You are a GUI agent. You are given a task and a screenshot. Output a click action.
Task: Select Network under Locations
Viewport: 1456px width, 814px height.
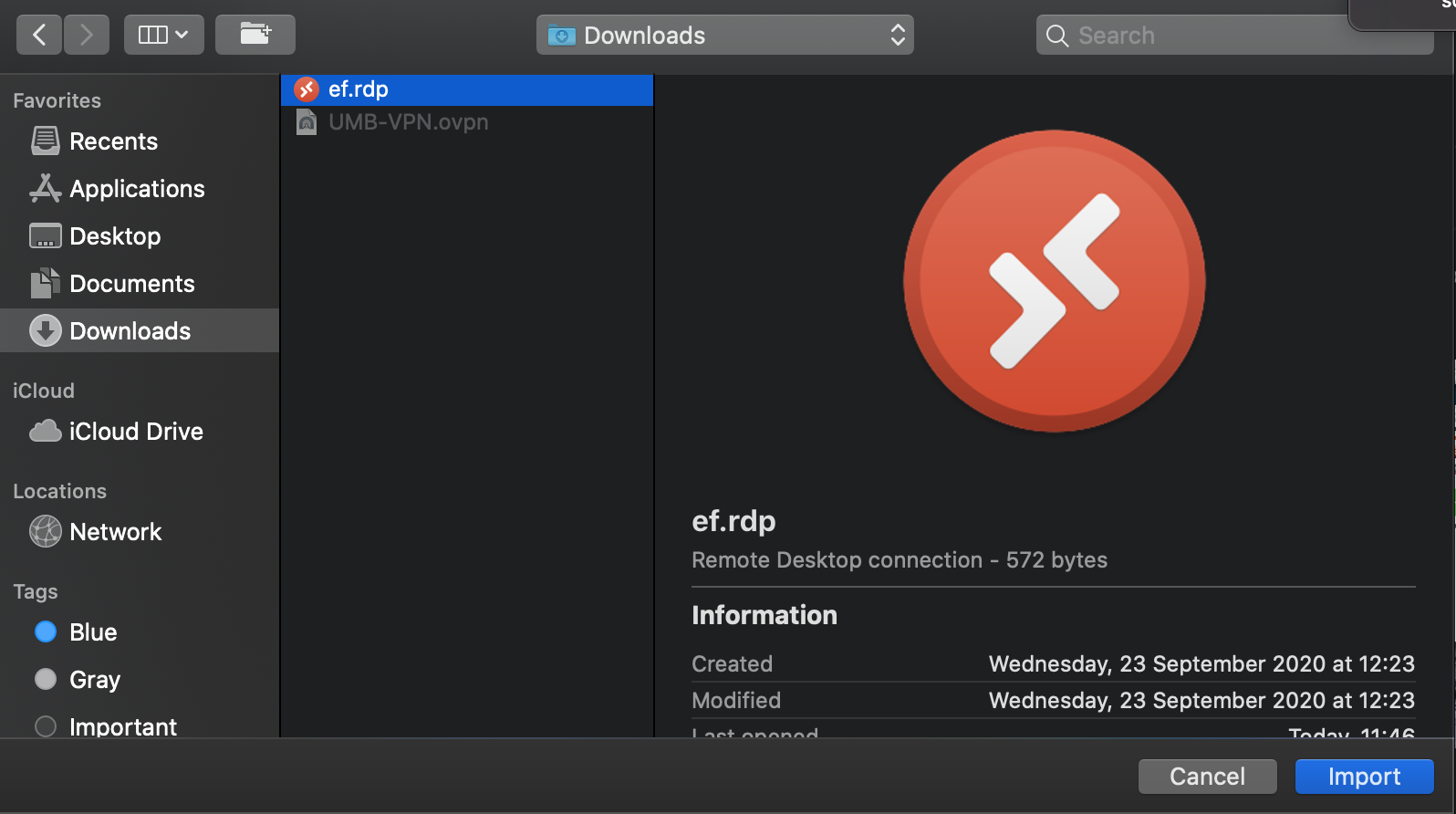point(140,532)
